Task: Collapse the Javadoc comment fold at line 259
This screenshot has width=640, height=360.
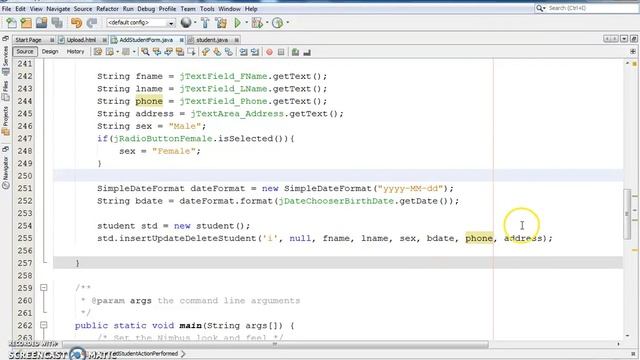Action: (44, 288)
